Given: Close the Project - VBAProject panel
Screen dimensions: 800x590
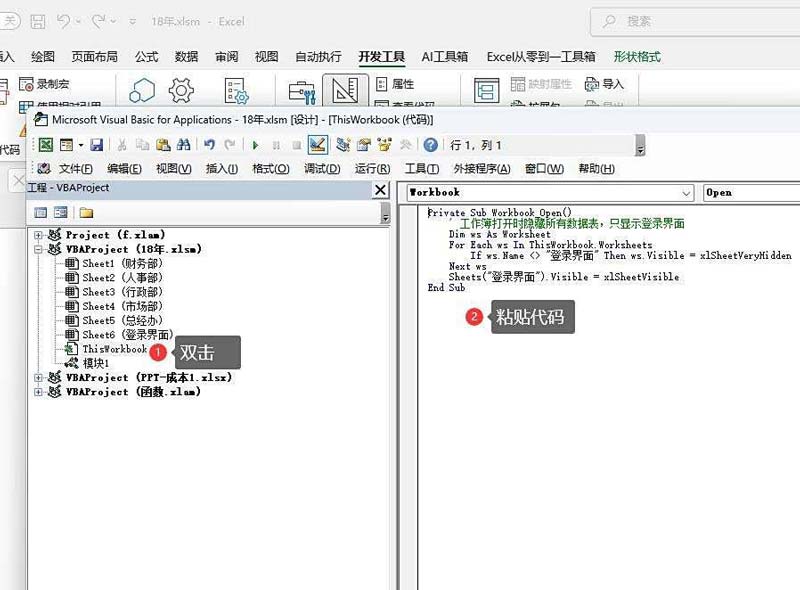Looking at the screenshot, I should pyautogui.click(x=381, y=190).
